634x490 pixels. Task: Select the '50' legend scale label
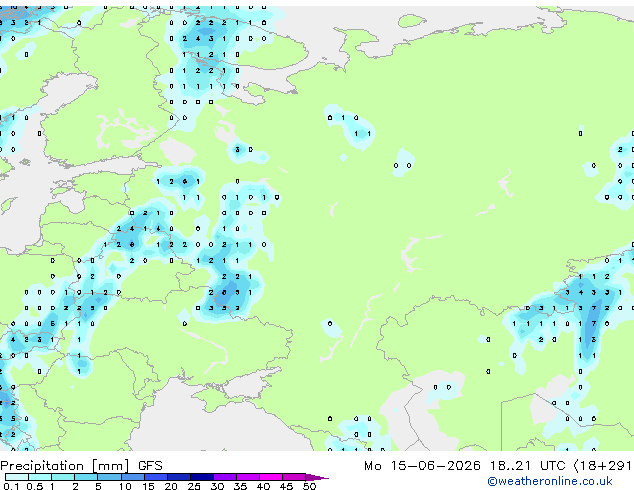pyautogui.click(x=309, y=486)
